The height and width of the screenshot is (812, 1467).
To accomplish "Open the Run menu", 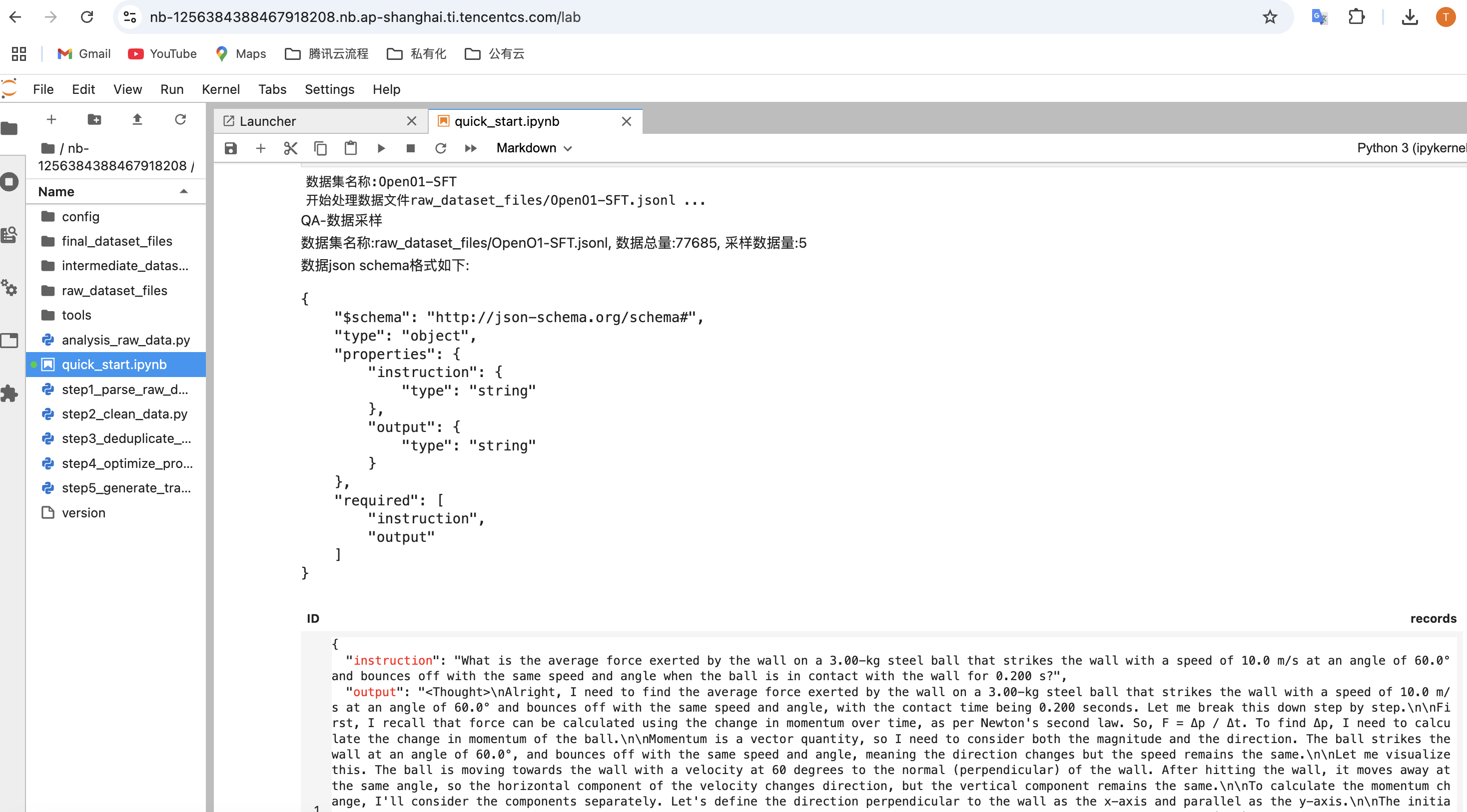I will (172, 89).
